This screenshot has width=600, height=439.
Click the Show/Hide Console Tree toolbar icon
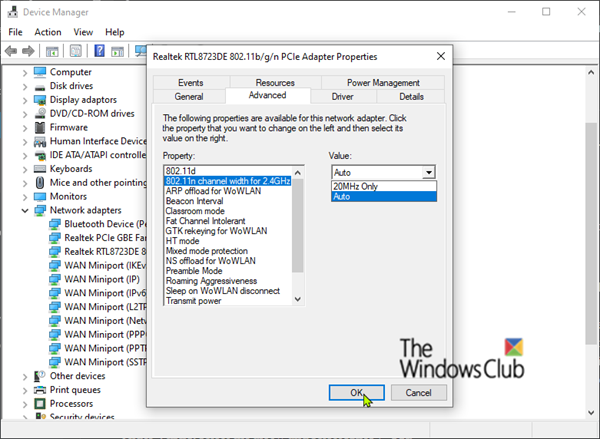coord(52,51)
